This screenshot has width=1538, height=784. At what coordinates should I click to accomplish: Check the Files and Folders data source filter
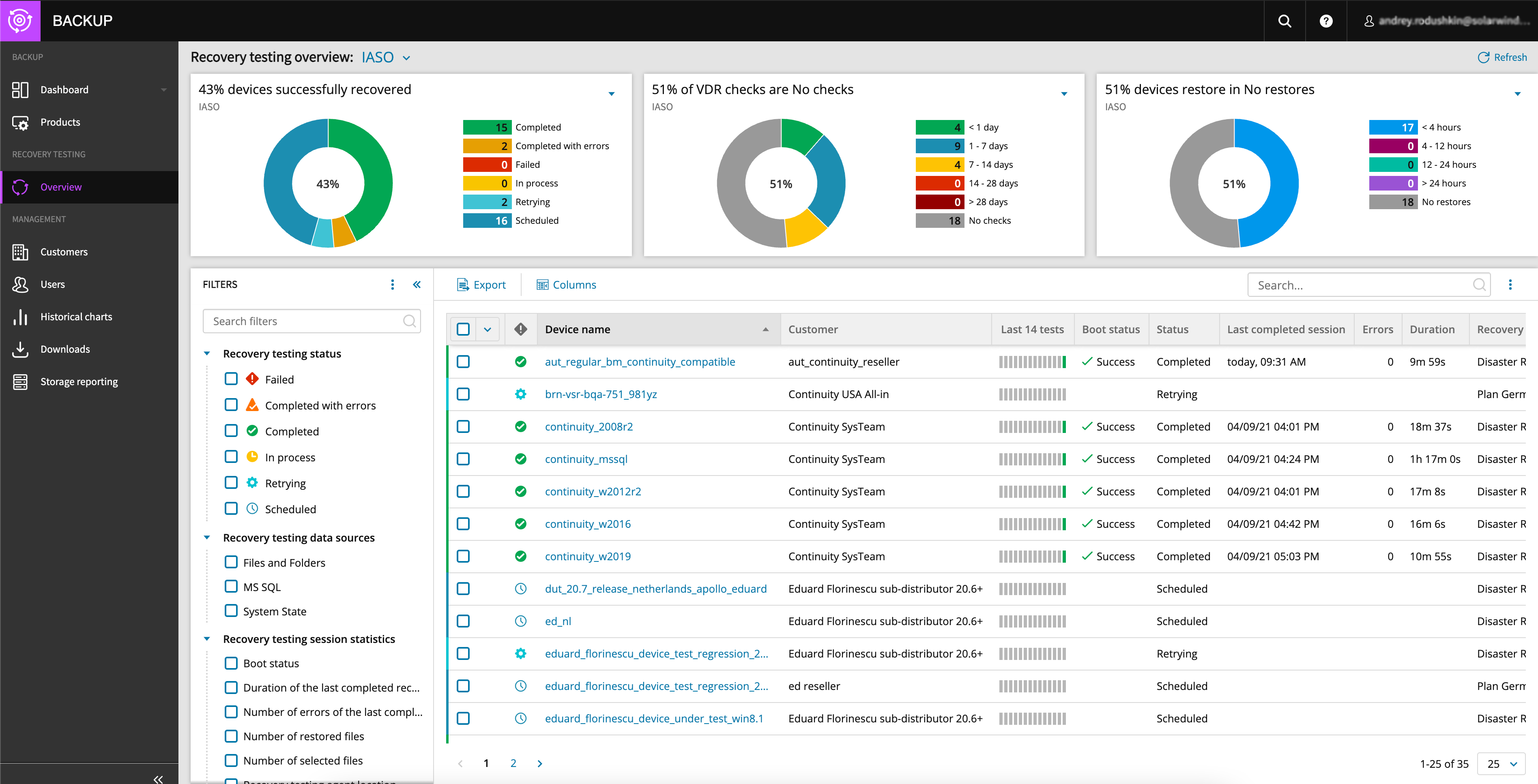(231, 562)
